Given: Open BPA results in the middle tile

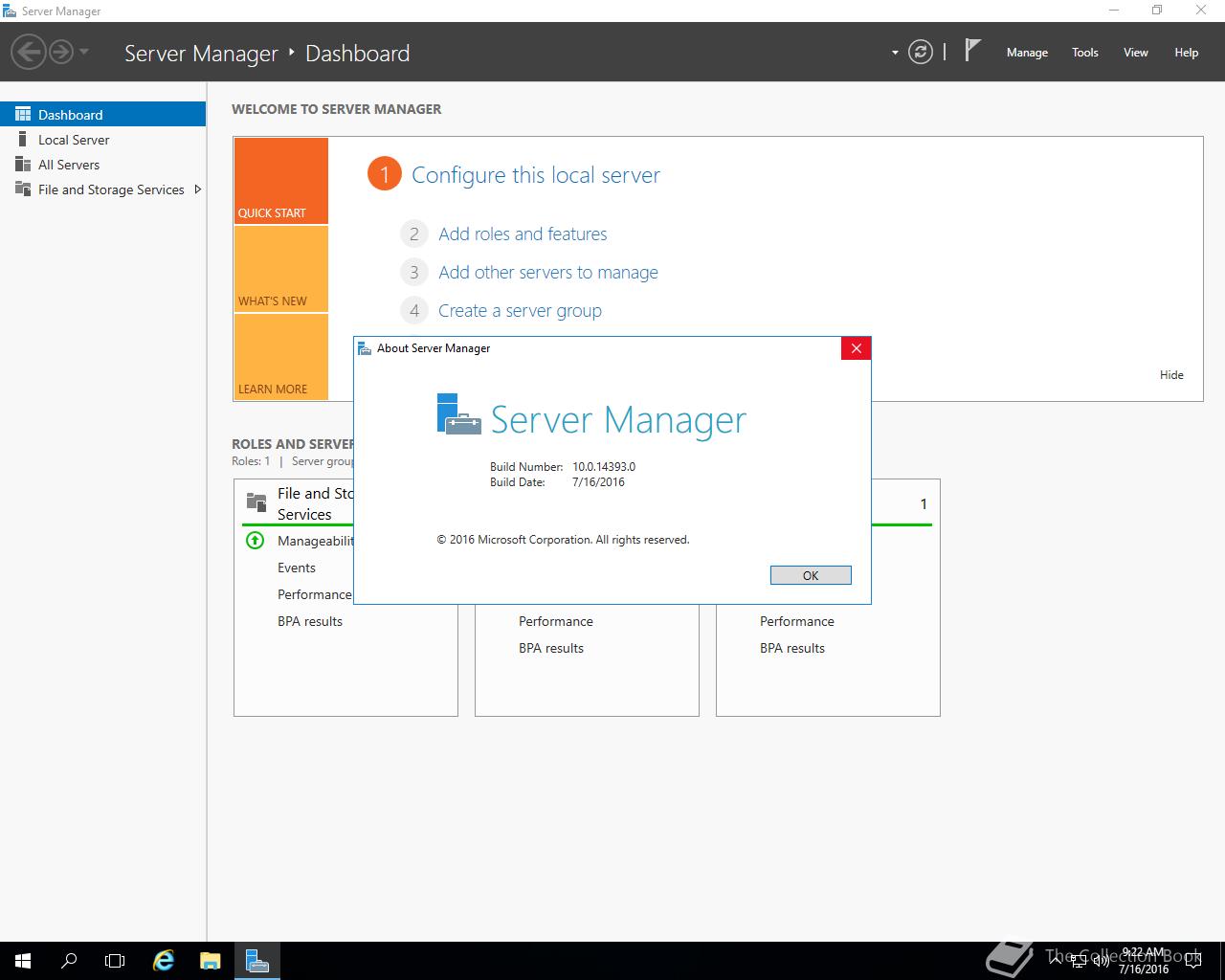Looking at the screenshot, I should pyautogui.click(x=551, y=648).
